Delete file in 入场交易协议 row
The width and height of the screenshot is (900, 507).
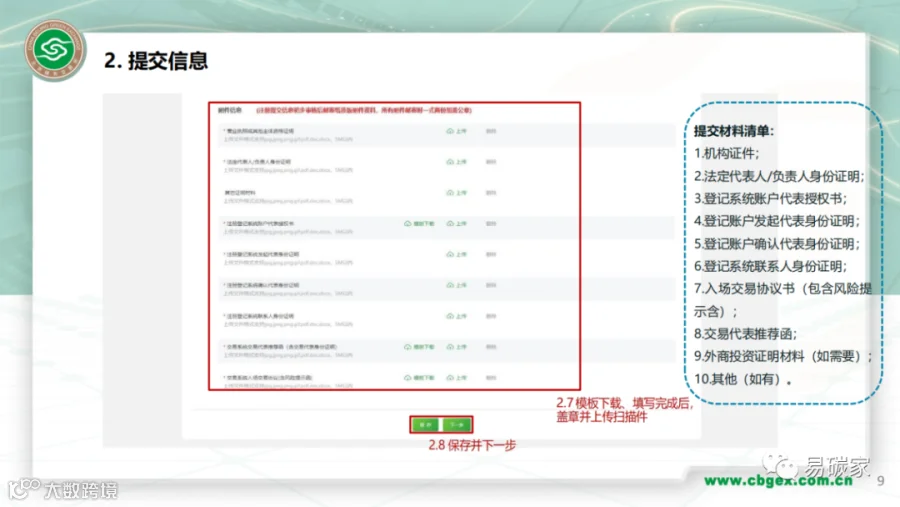(x=491, y=378)
